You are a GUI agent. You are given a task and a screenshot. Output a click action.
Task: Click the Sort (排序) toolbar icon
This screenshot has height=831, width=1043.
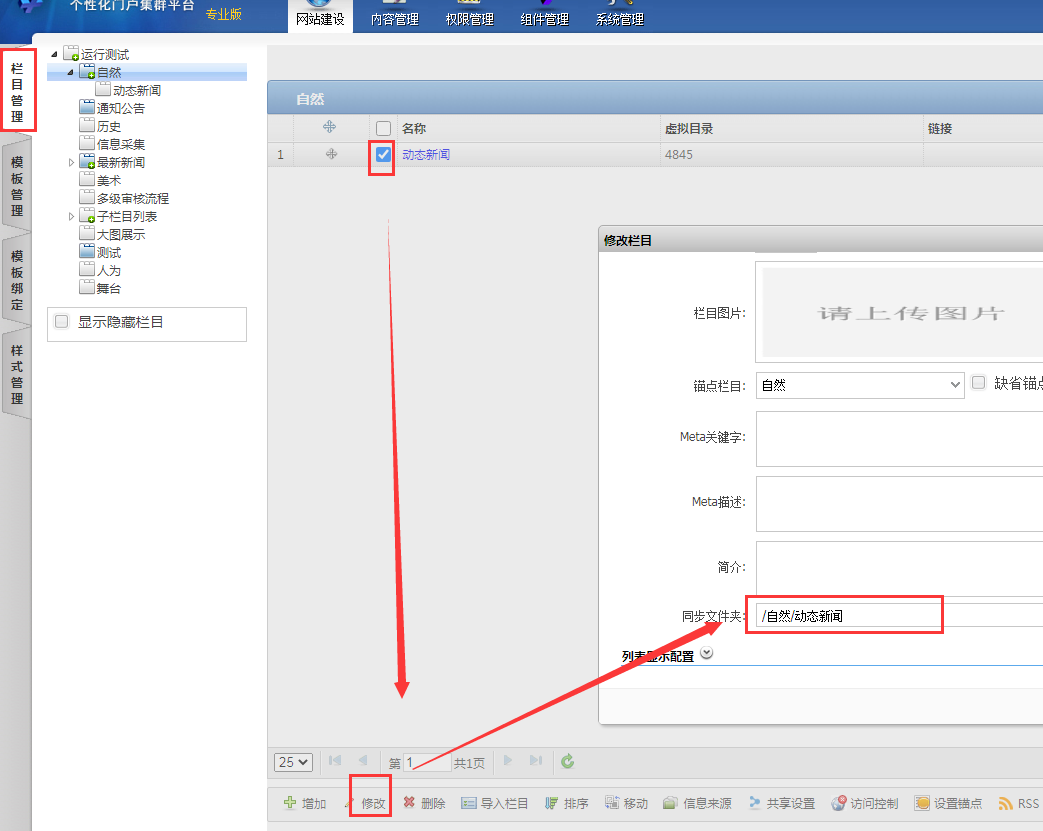551,803
